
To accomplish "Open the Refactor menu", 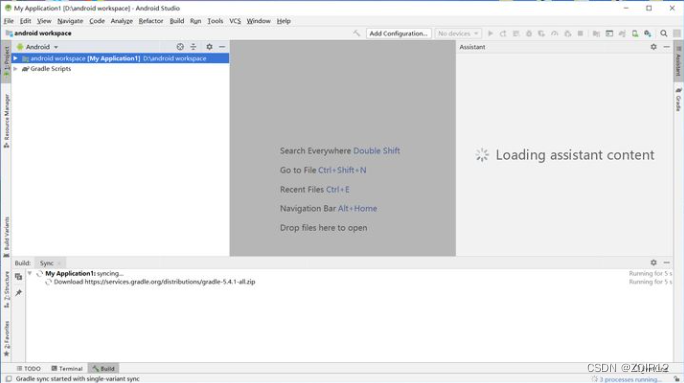I will click(151, 21).
